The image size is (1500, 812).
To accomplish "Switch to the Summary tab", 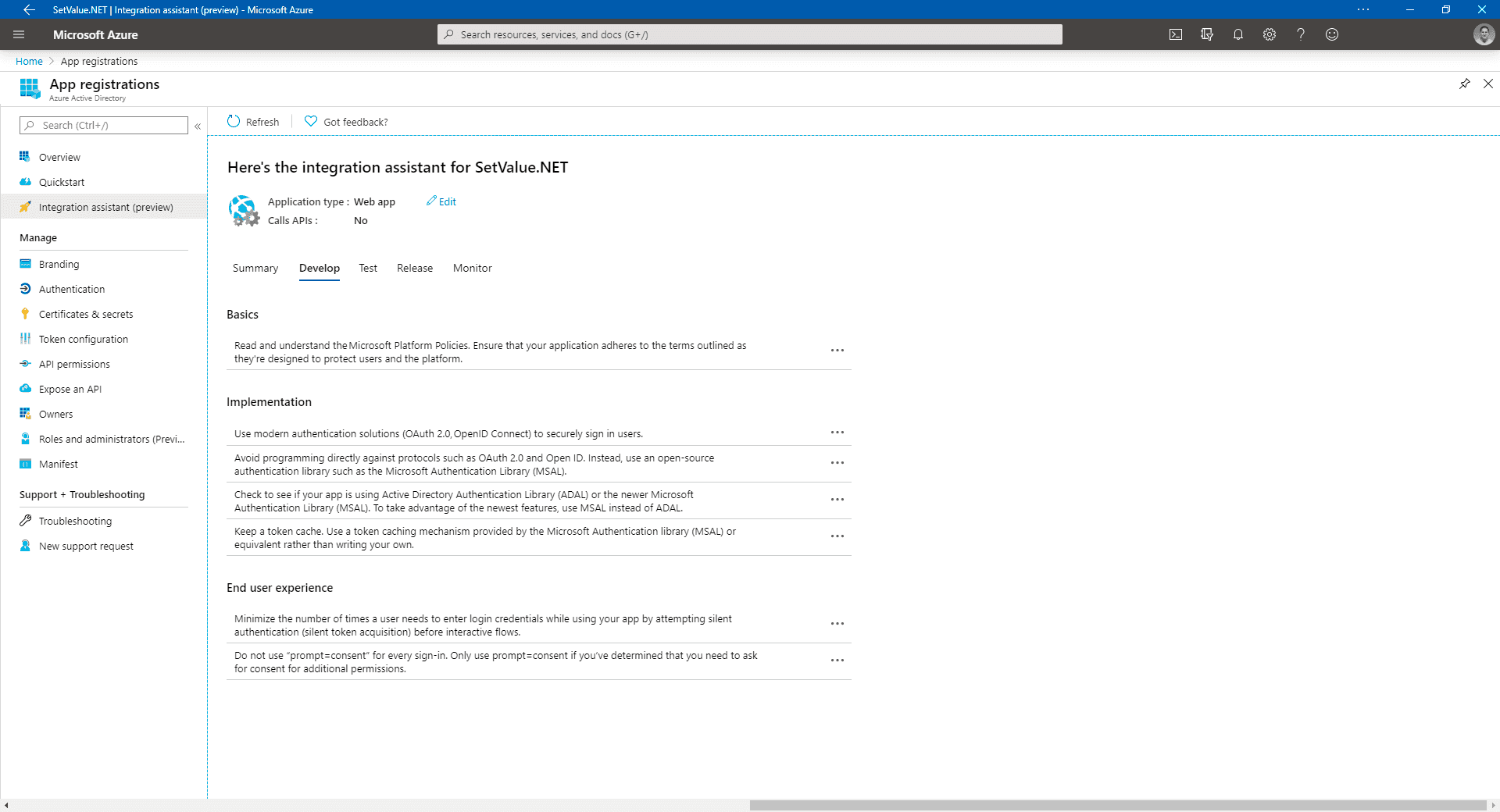I will click(255, 268).
